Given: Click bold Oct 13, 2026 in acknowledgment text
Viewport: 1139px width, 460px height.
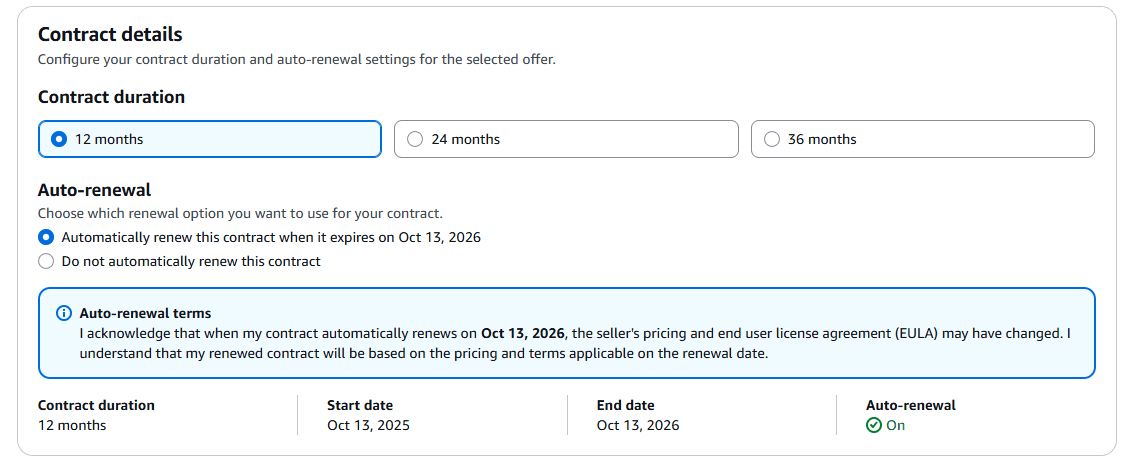Looking at the screenshot, I should pos(523,333).
